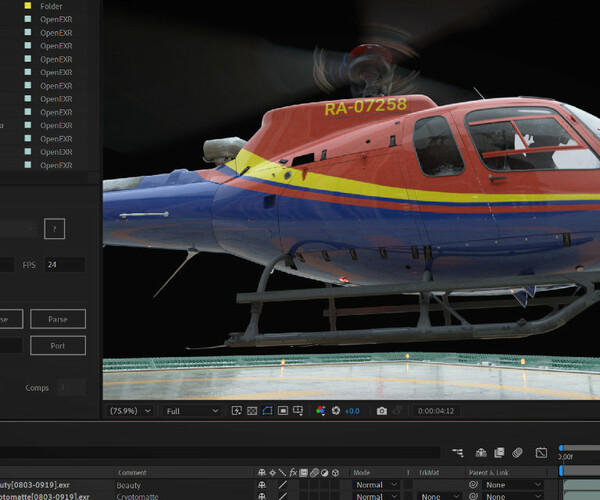600x500 pixels.
Task: Click the timeline layer search field
Action: tap(220, 453)
